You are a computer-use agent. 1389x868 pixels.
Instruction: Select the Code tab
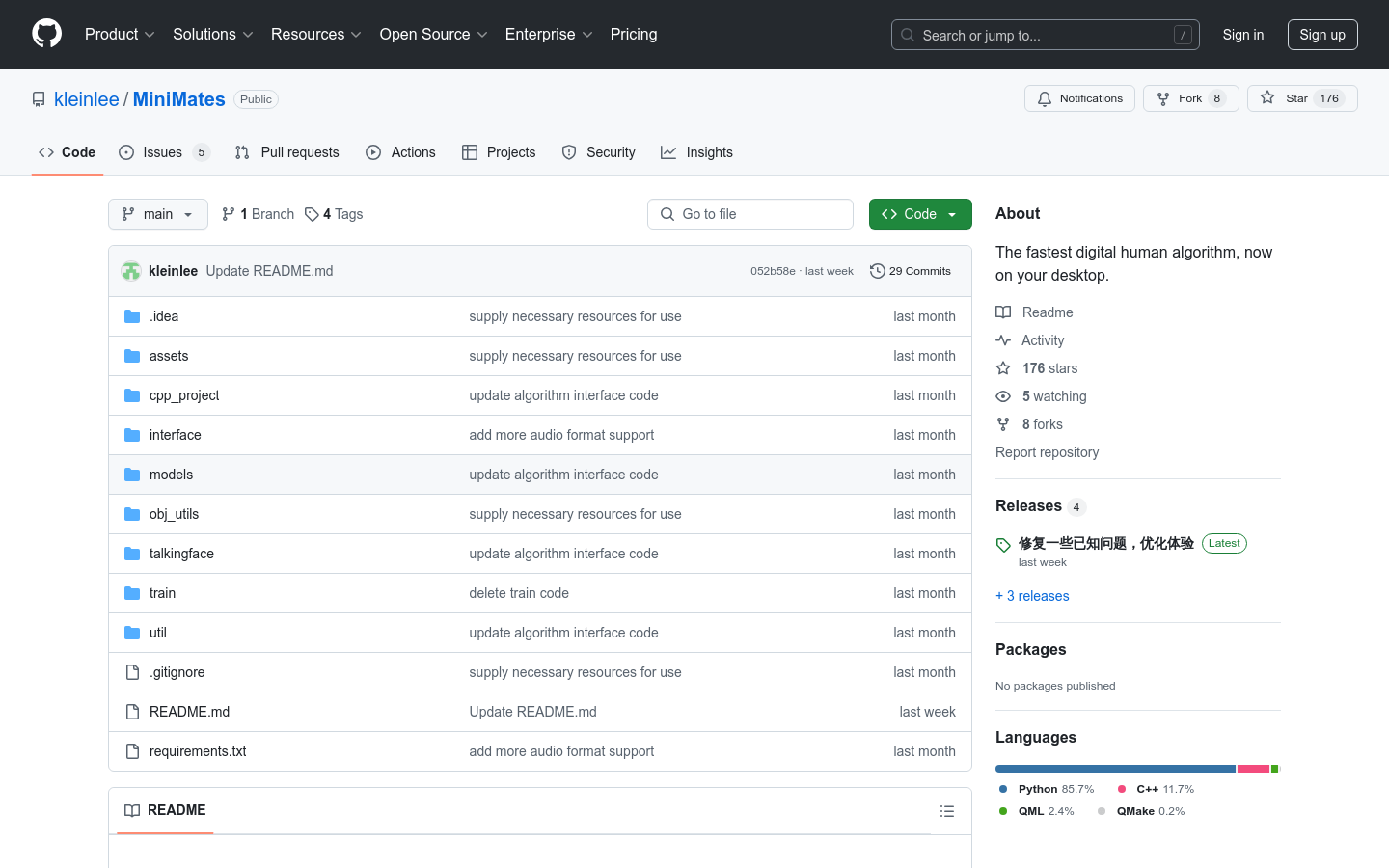[x=68, y=152]
